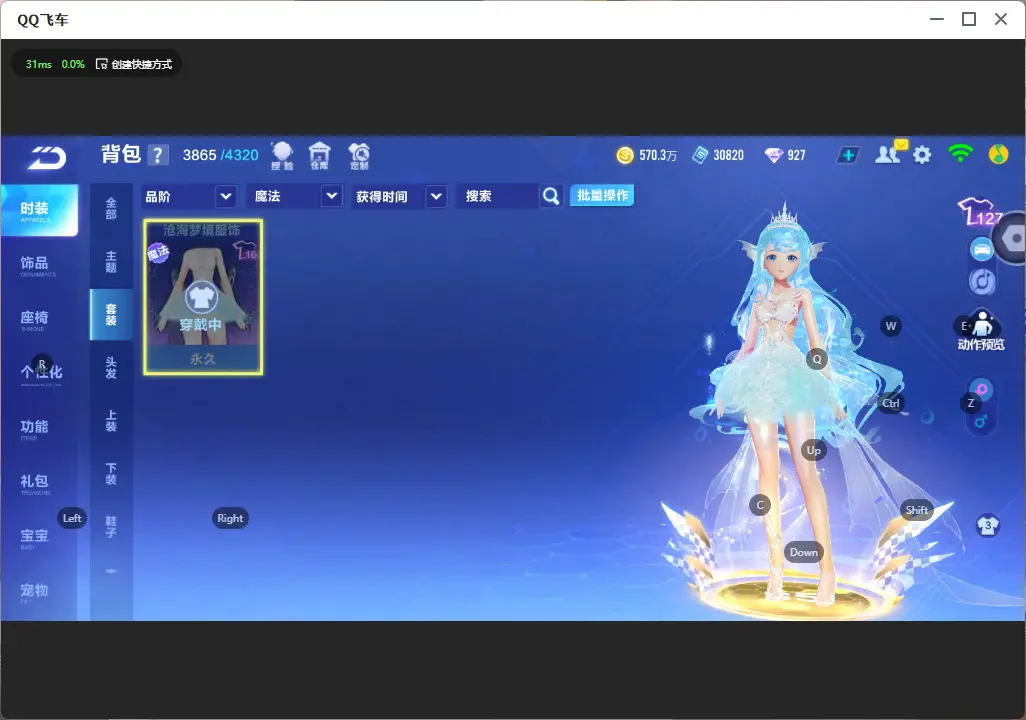Open the 仓库 warehouse icon

click(319, 156)
